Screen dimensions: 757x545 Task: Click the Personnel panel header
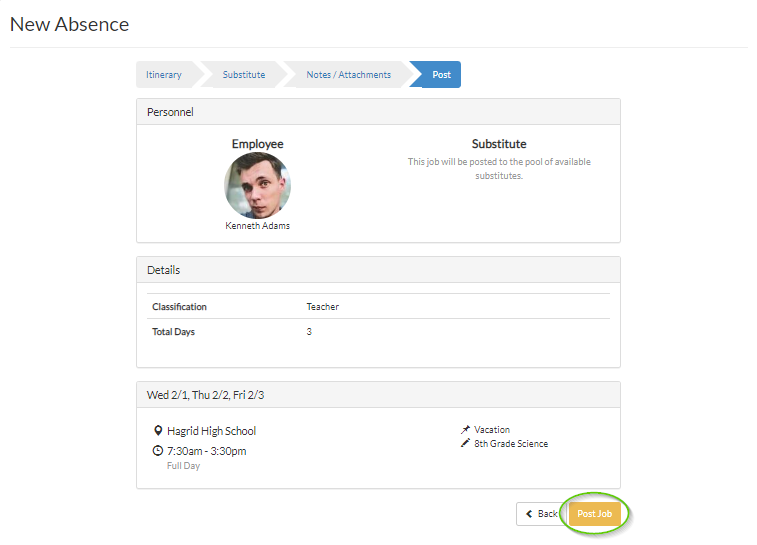(378, 112)
